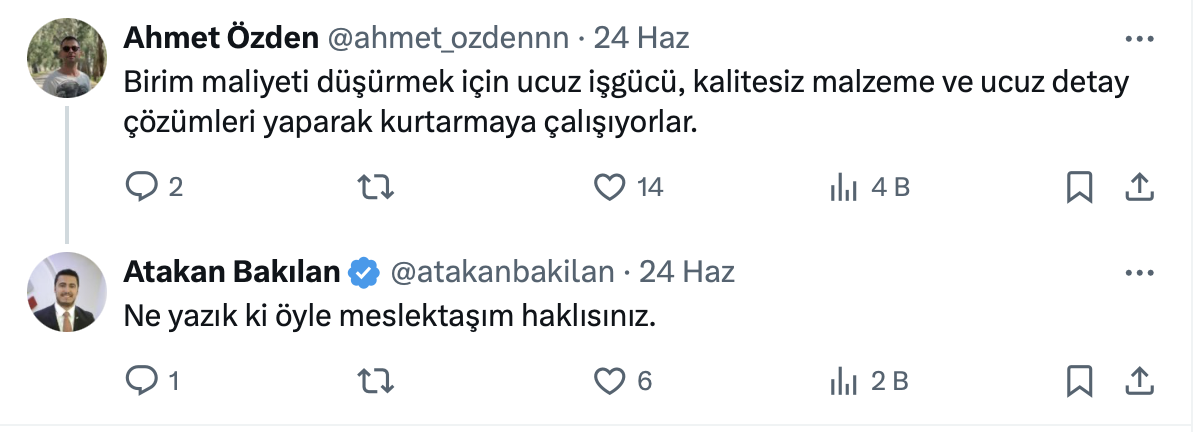Bookmark Ahmet Özden's tweet
This screenshot has height=432, width=1202.
[1079, 187]
